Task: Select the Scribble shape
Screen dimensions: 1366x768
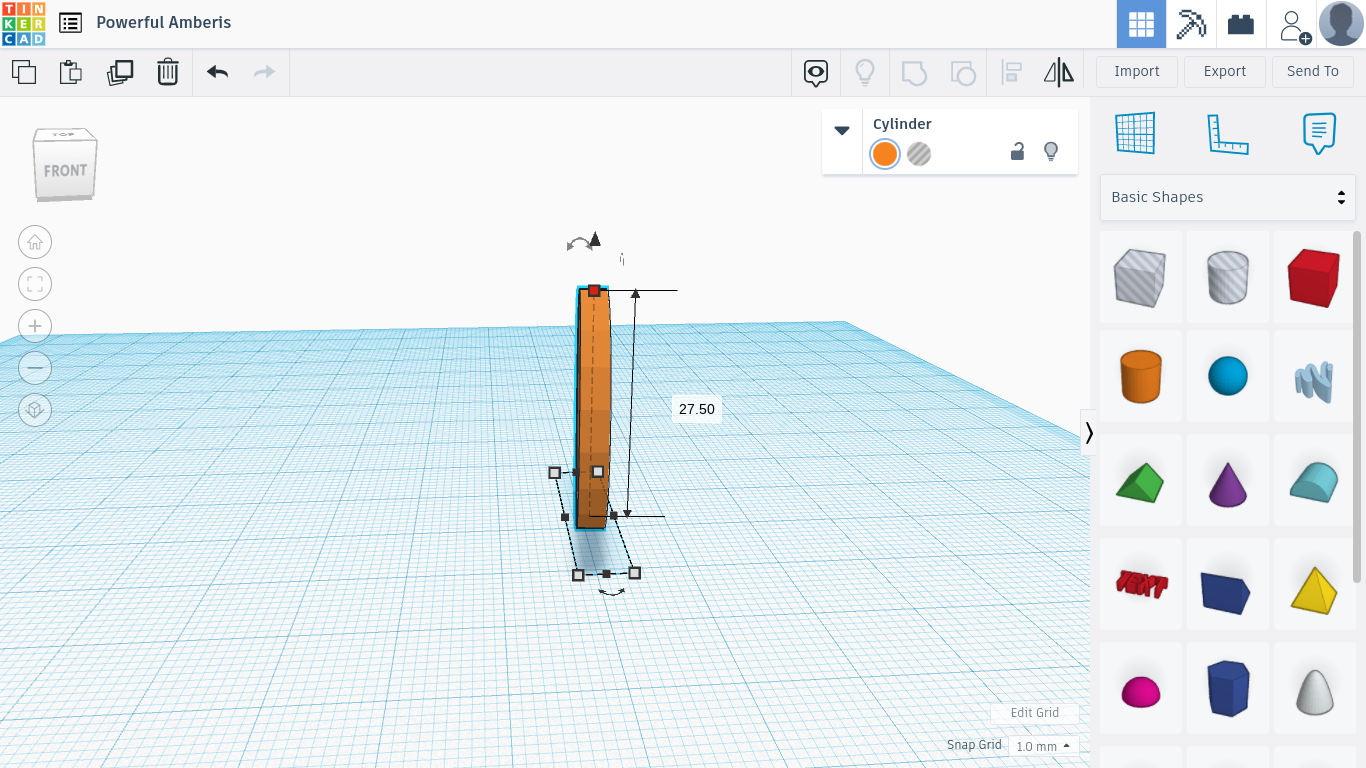Action: tap(1315, 377)
